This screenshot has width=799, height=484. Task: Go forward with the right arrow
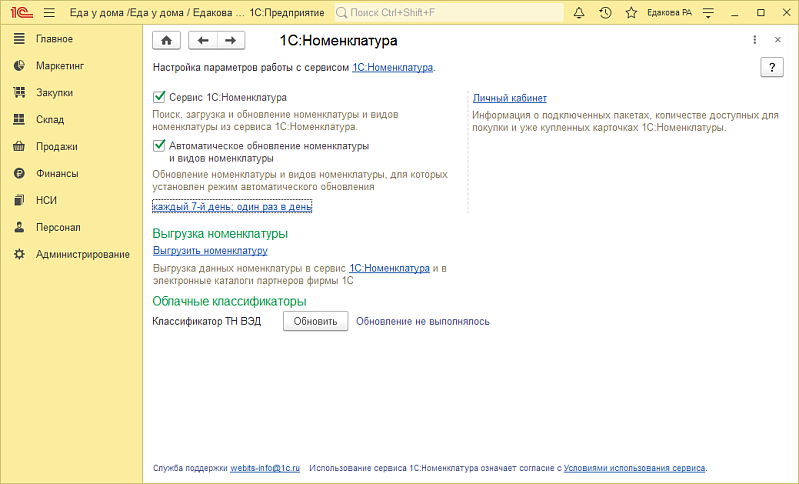point(230,40)
